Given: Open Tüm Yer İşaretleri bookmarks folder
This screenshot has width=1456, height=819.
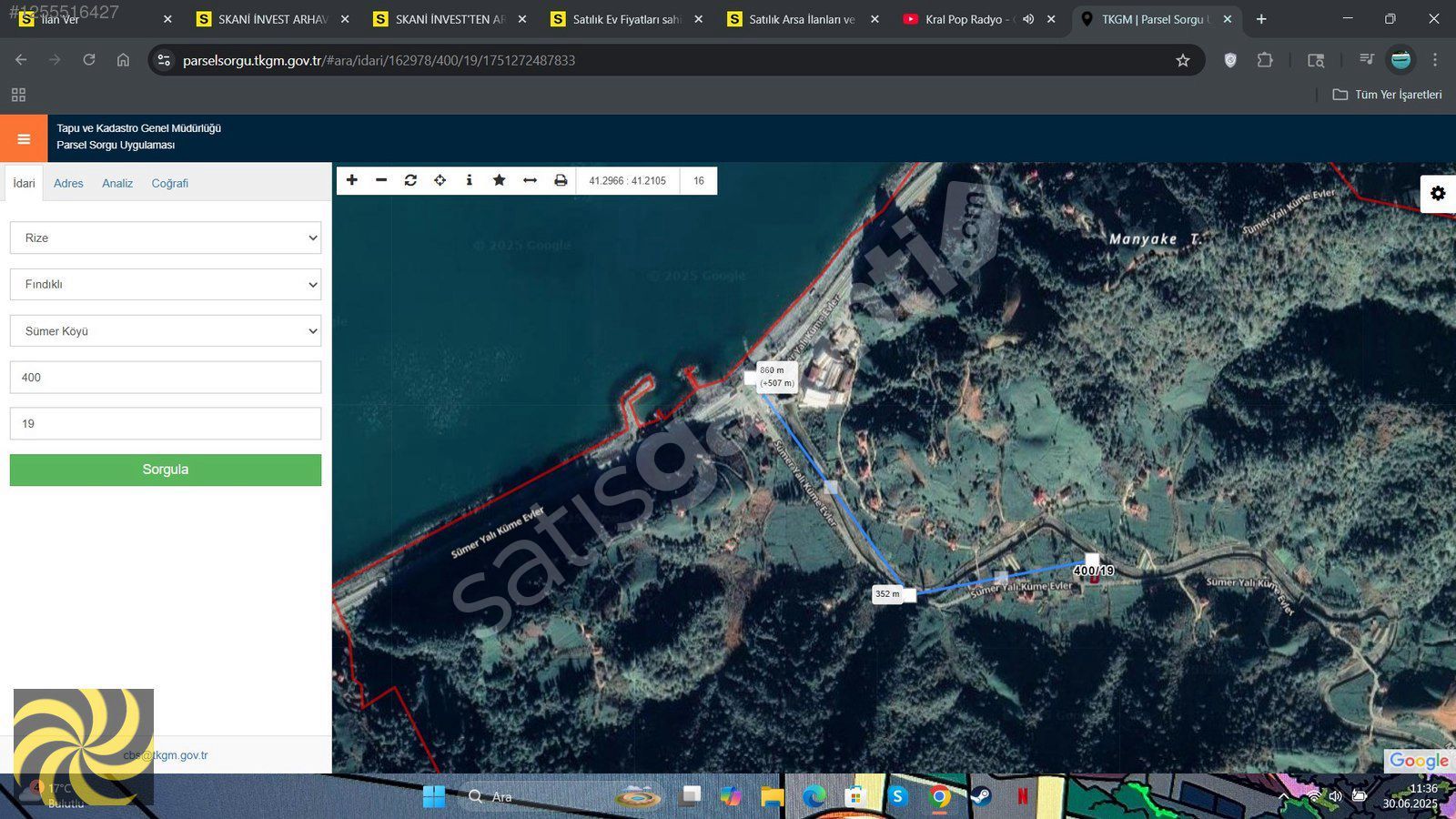Looking at the screenshot, I should 1388,95.
